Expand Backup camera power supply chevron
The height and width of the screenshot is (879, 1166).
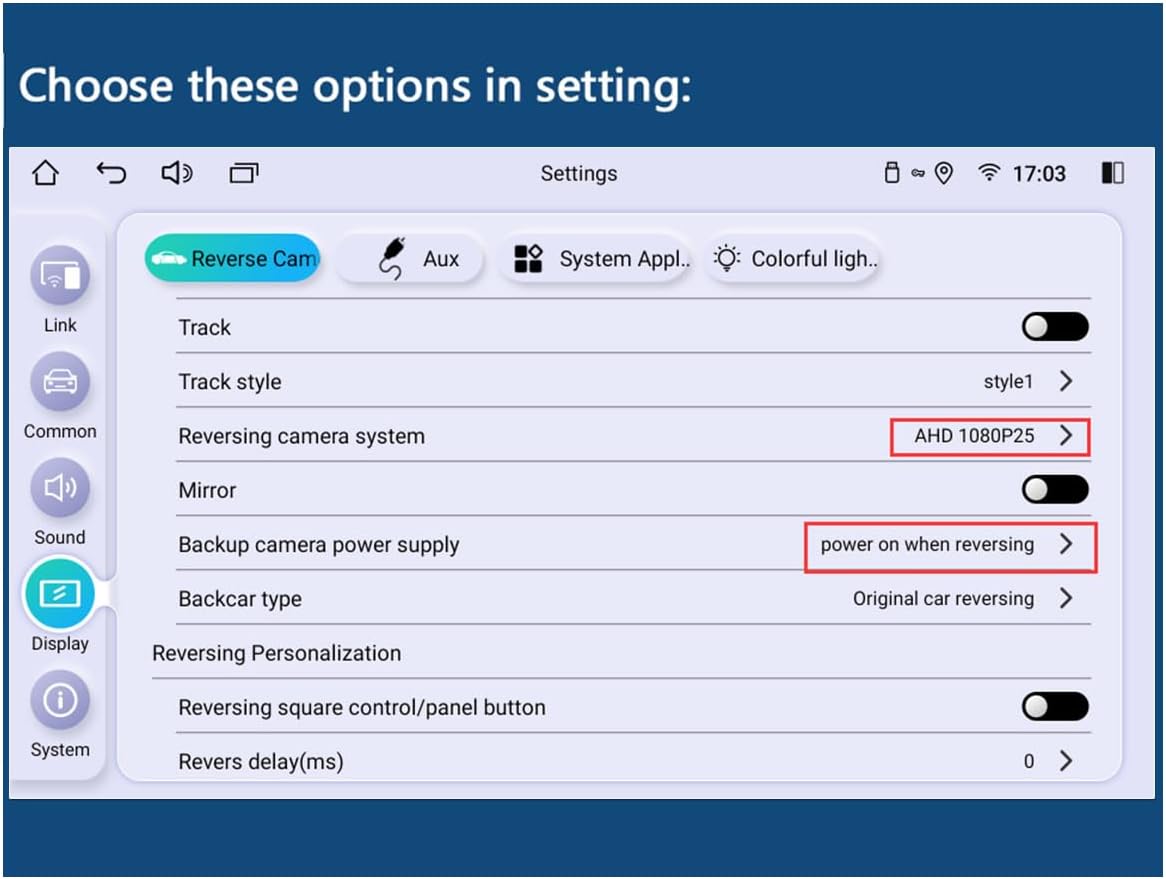[1066, 544]
